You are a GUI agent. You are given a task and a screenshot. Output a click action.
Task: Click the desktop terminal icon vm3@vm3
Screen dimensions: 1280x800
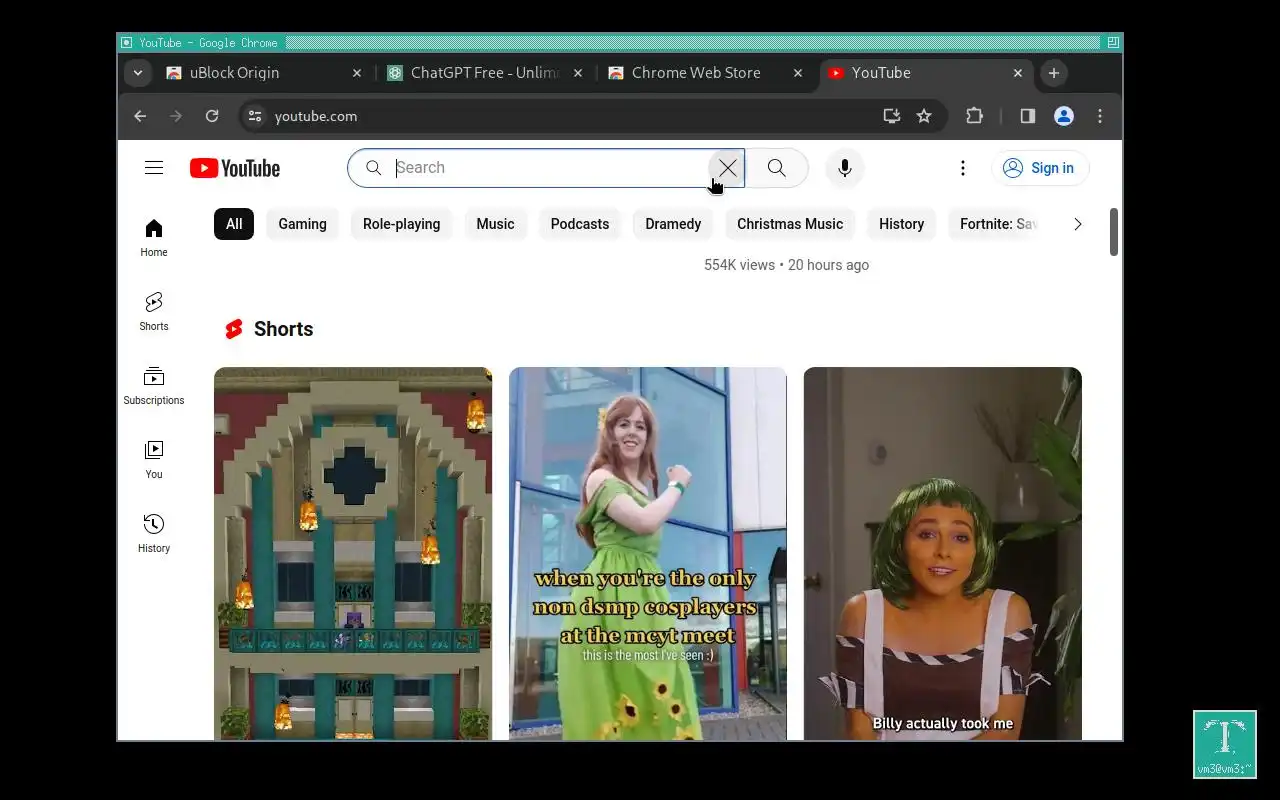[1225, 744]
